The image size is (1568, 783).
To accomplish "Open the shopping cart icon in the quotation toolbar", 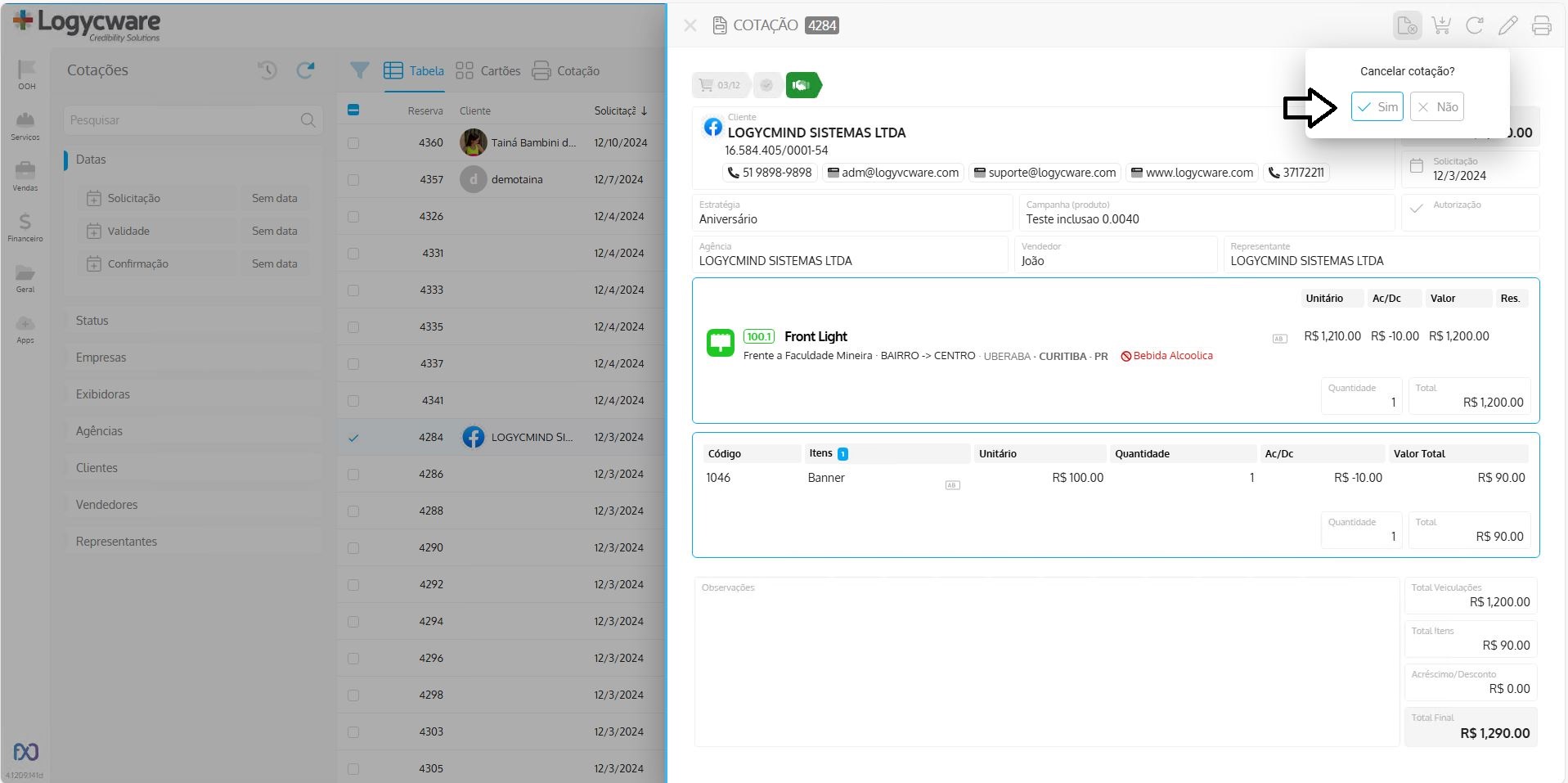I will point(1441,25).
